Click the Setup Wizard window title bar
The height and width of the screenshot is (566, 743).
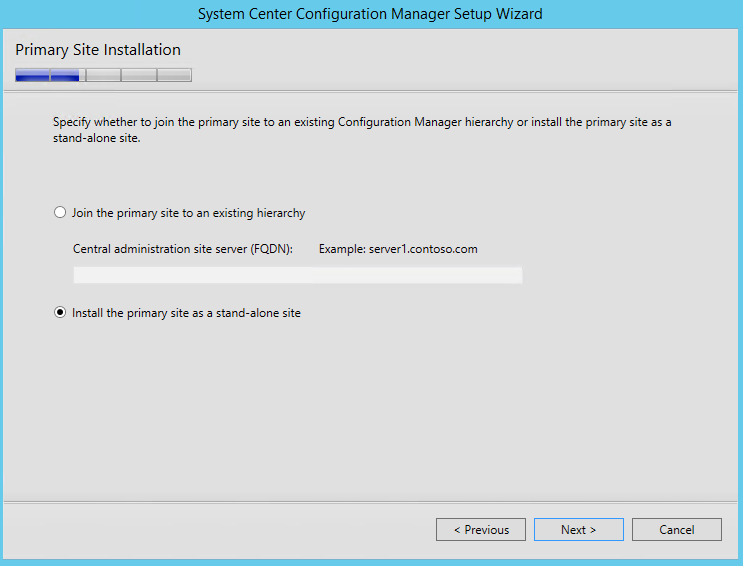pos(370,14)
